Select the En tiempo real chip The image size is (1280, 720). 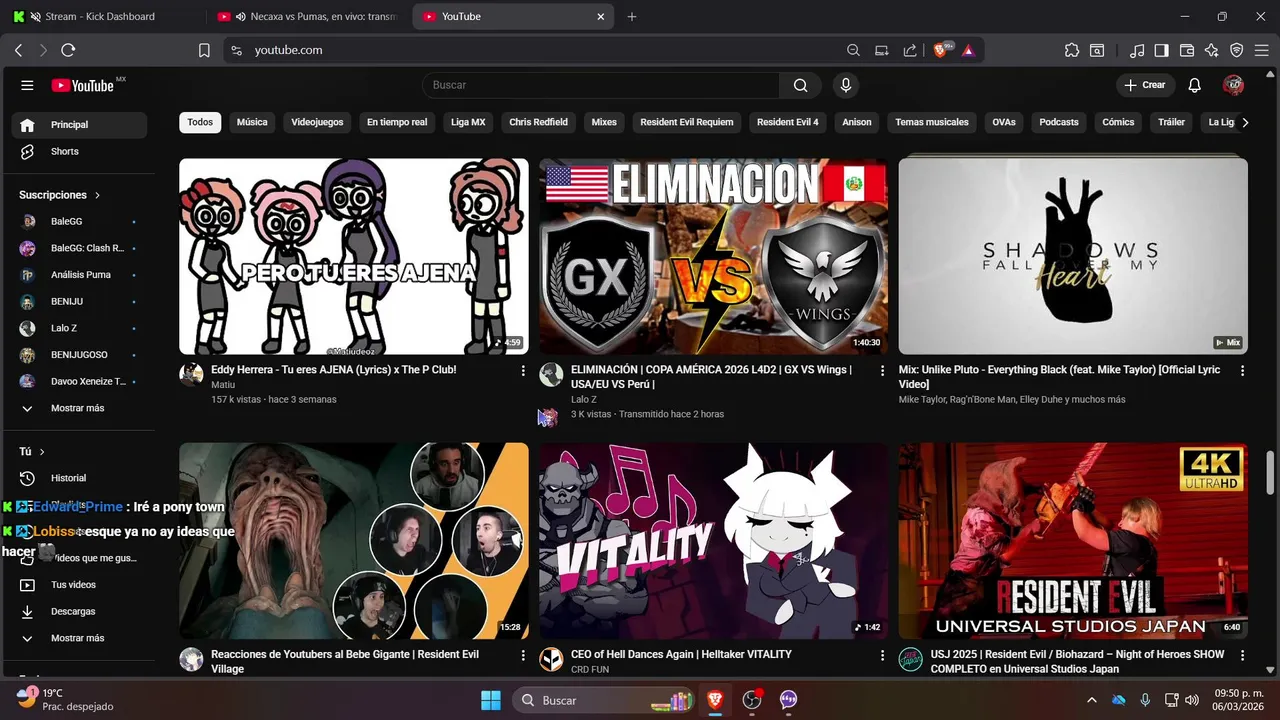(397, 122)
